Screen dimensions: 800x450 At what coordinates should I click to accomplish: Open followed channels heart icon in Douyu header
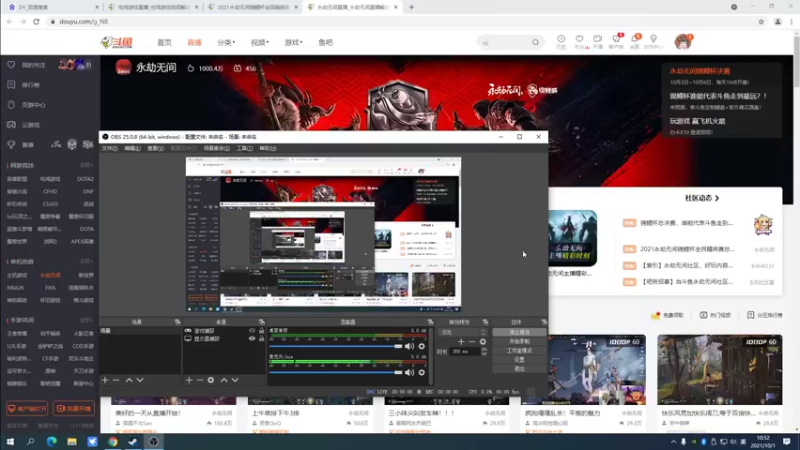pos(579,39)
